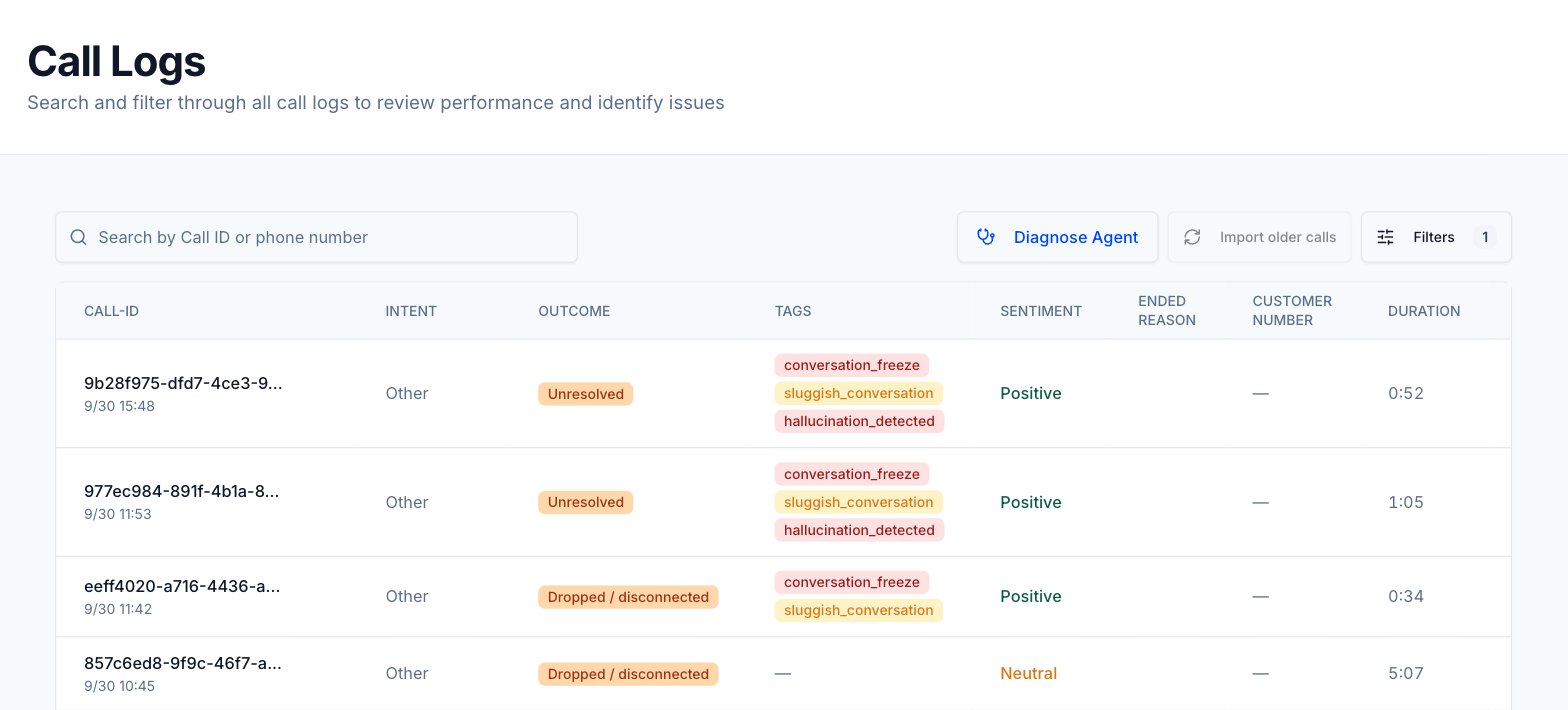Open the Filters panel

tap(1436, 237)
